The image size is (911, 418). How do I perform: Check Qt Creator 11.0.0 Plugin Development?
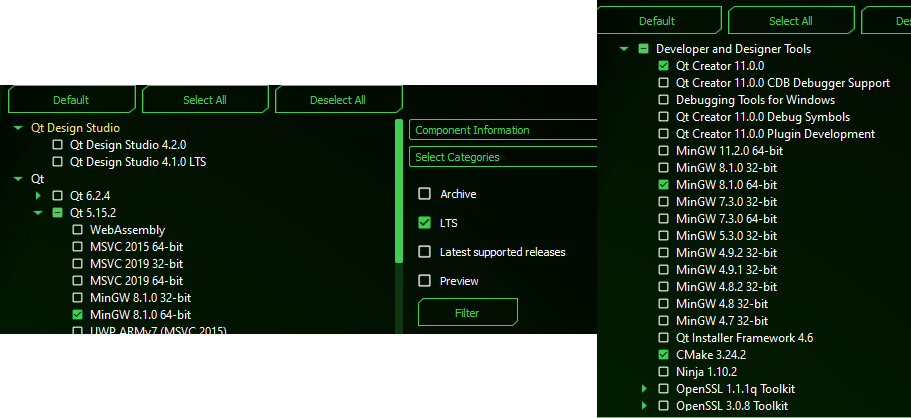[663, 134]
